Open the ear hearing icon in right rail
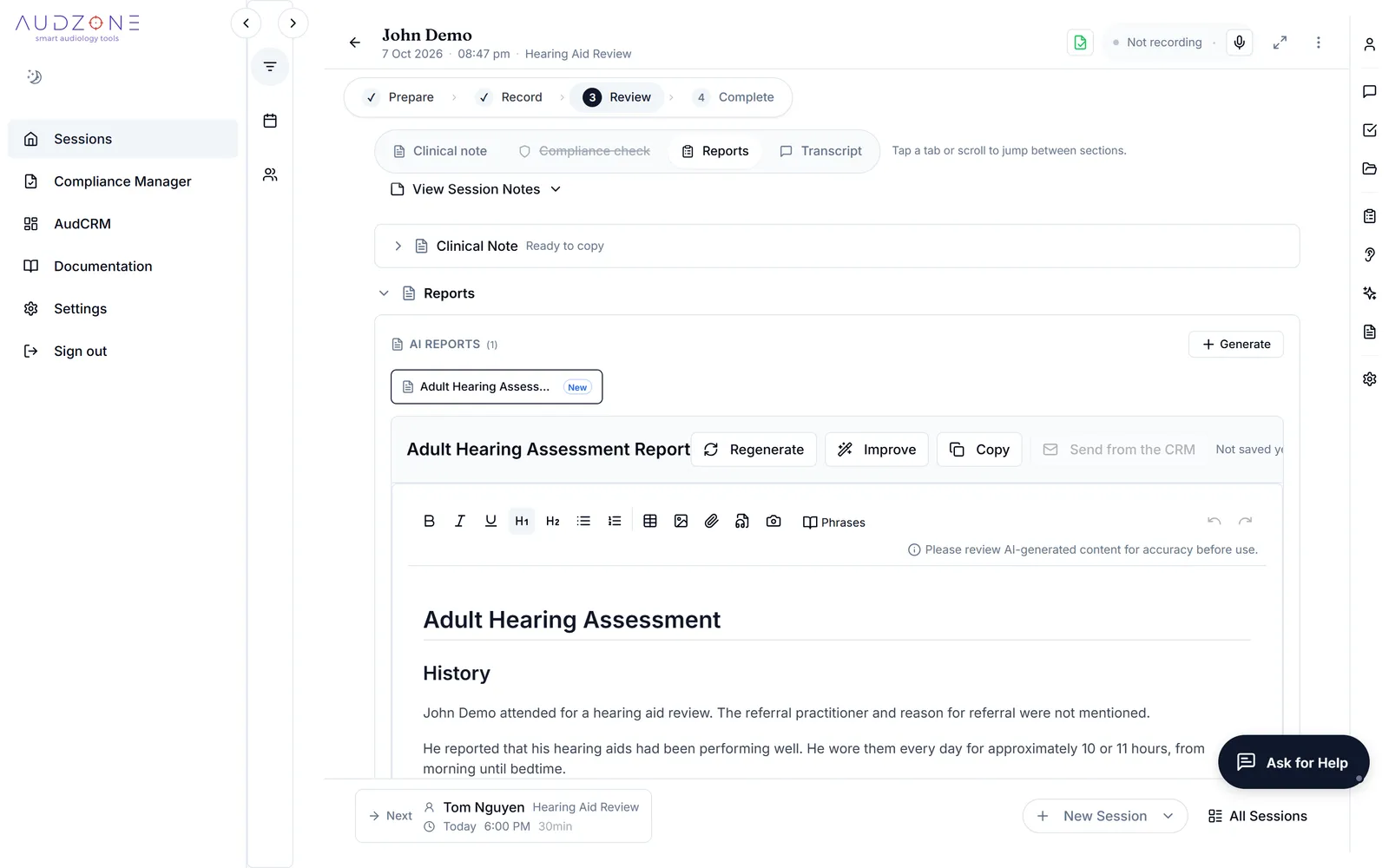 tap(1370, 254)
